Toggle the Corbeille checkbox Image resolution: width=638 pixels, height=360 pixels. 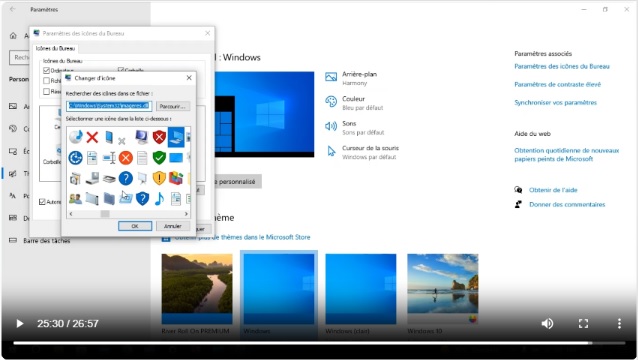(x=121, y=70)
